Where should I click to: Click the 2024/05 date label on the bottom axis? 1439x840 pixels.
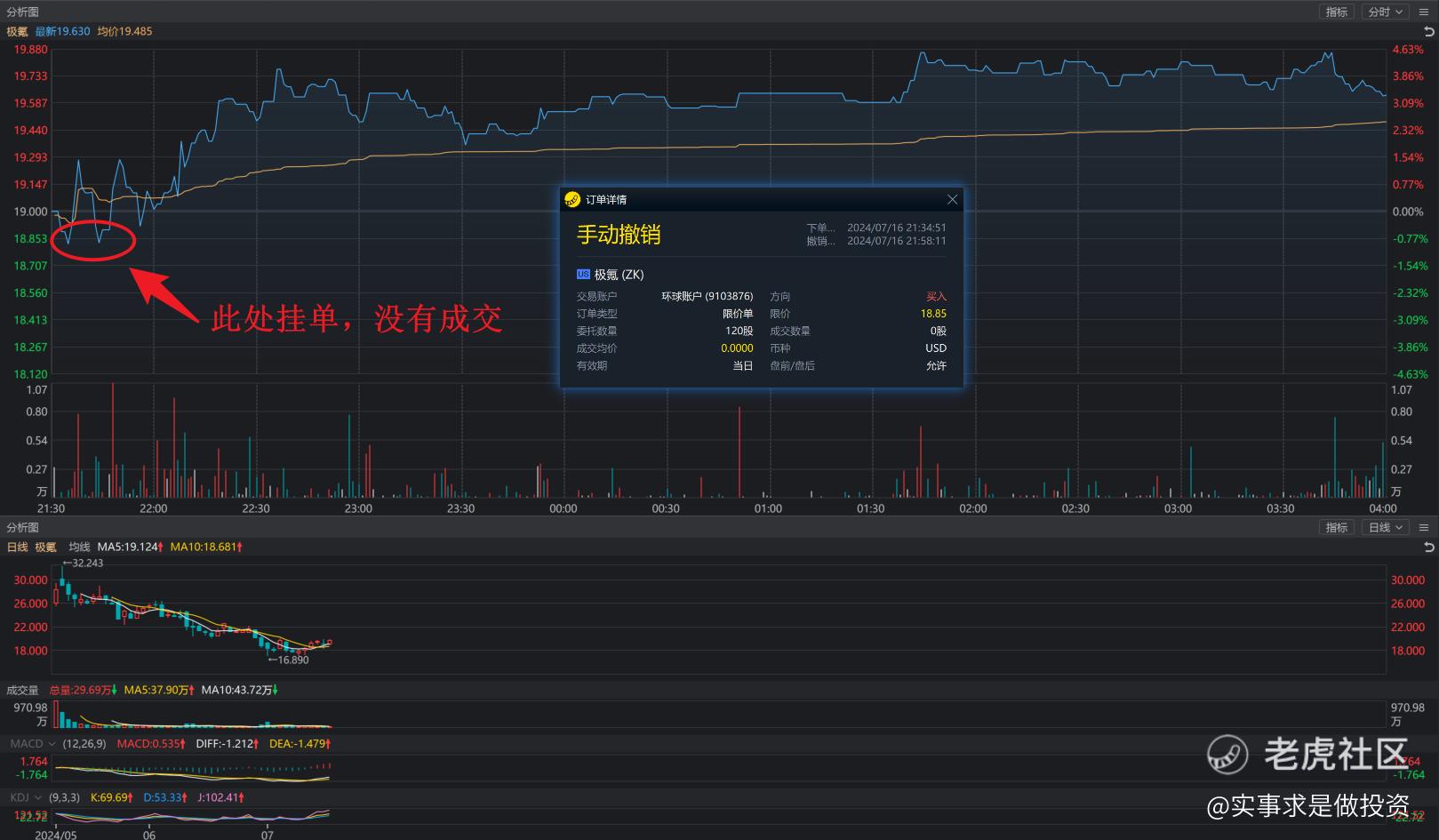[x=55, y=835]
